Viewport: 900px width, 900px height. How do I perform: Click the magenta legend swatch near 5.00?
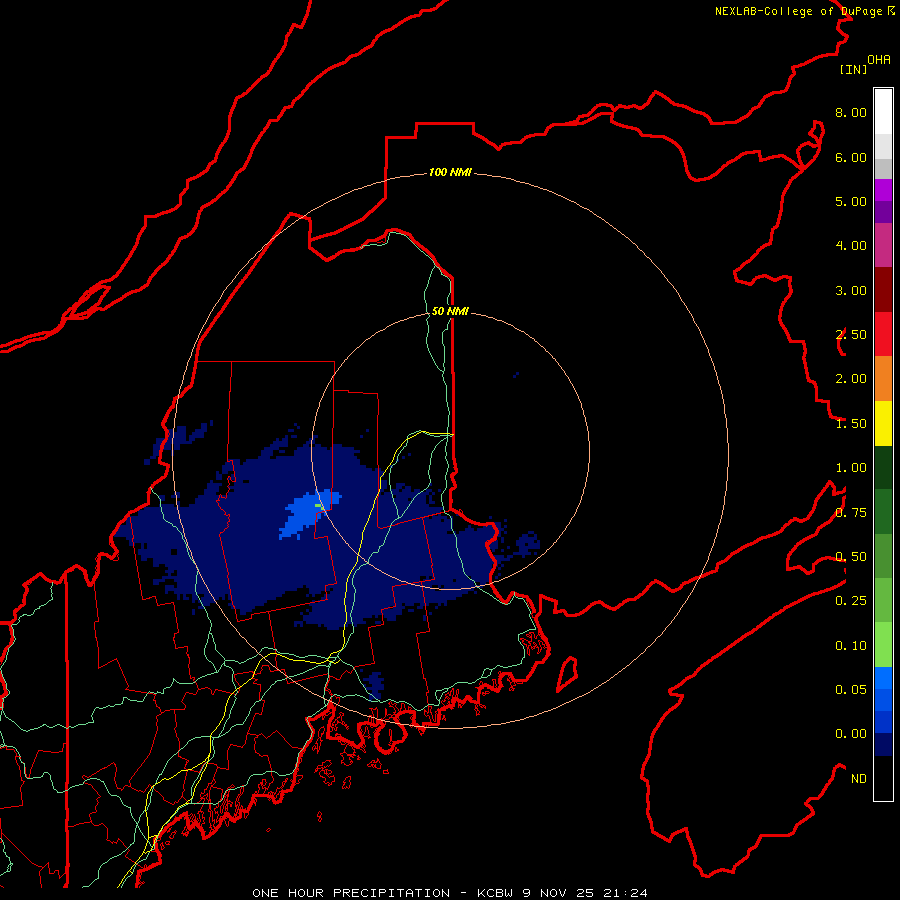point(883,190)
